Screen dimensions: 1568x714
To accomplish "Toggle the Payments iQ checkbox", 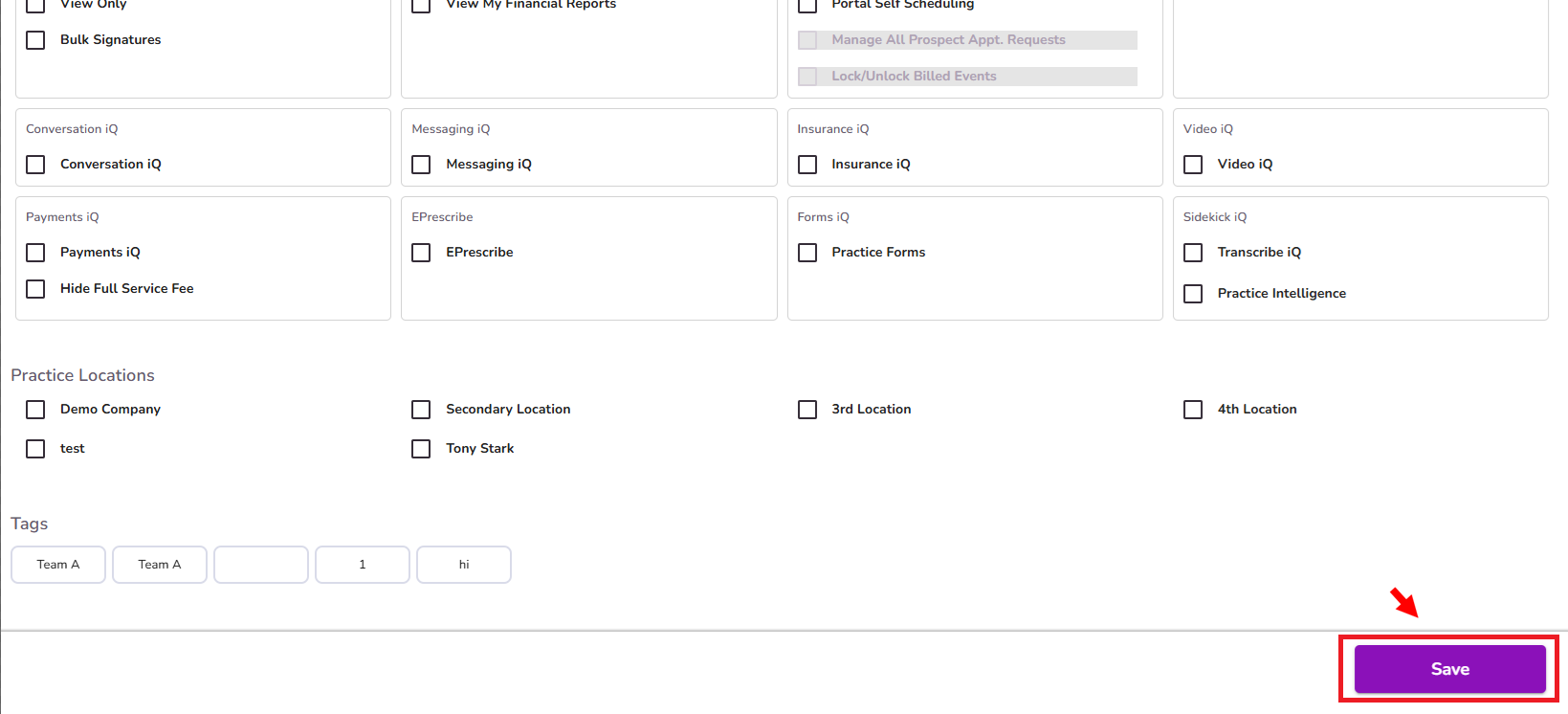I will tap(35, 253).
